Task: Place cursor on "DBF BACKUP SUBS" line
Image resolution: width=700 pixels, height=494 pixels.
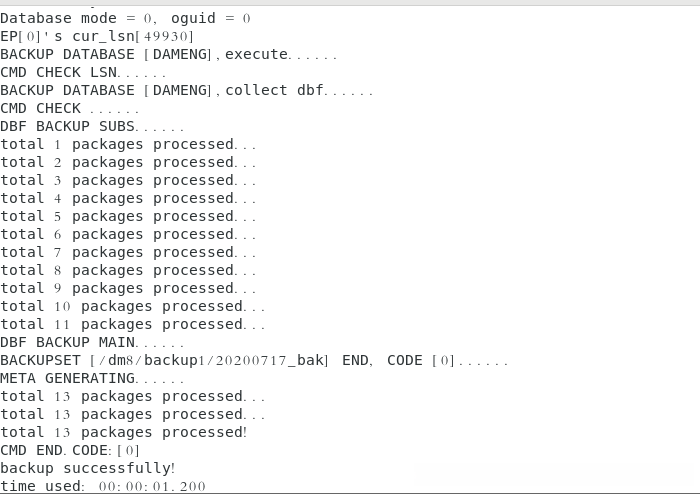Action: [92, 126]
